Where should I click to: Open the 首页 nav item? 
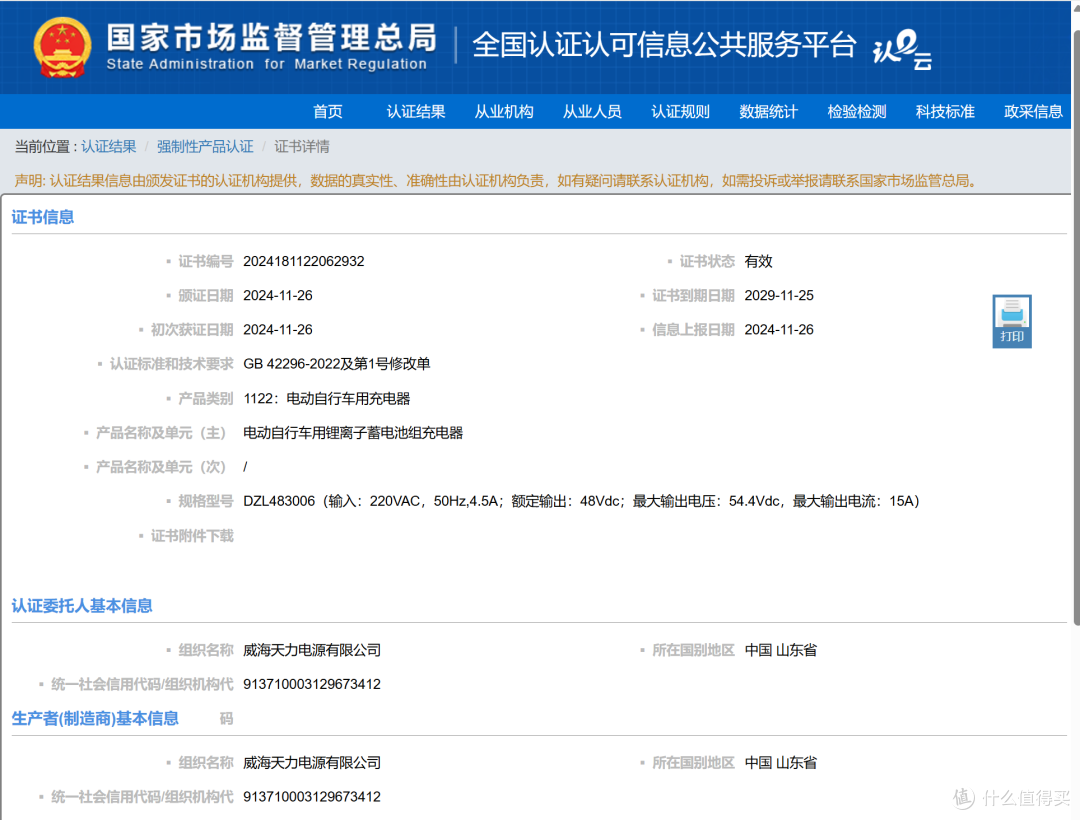click(327, 112)
